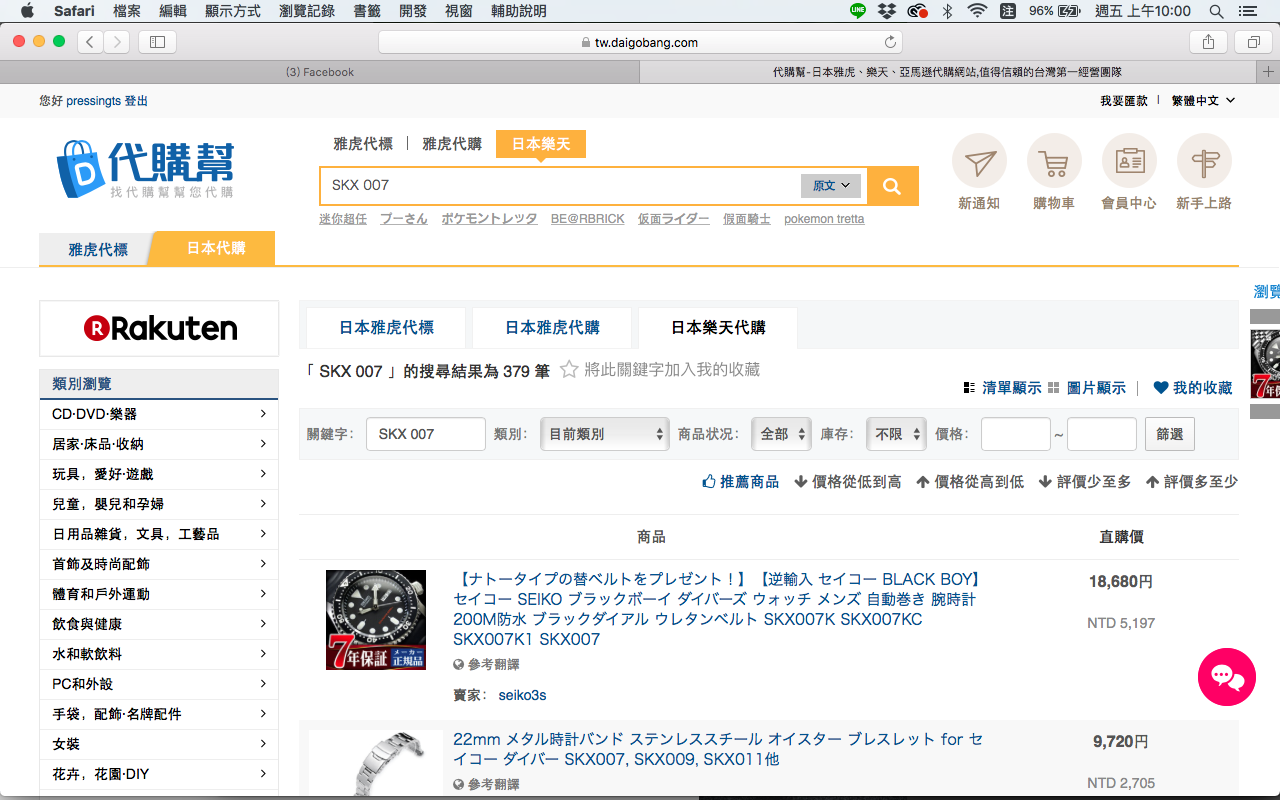Open the 原文 language dropdown in search box

[831, 186]
